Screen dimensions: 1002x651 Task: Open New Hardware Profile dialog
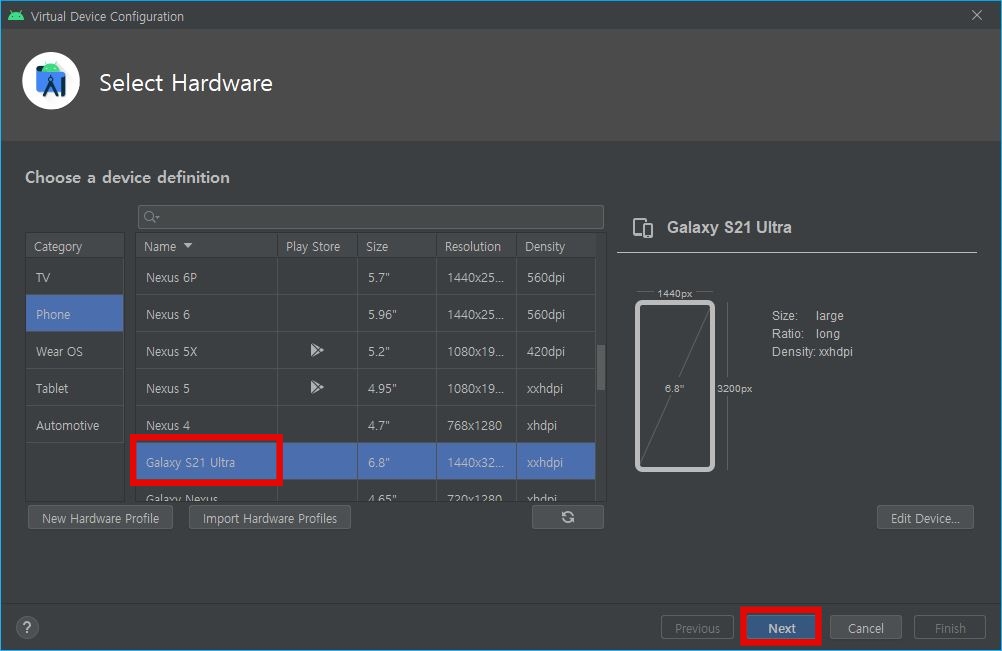click(x=100, y=518)
